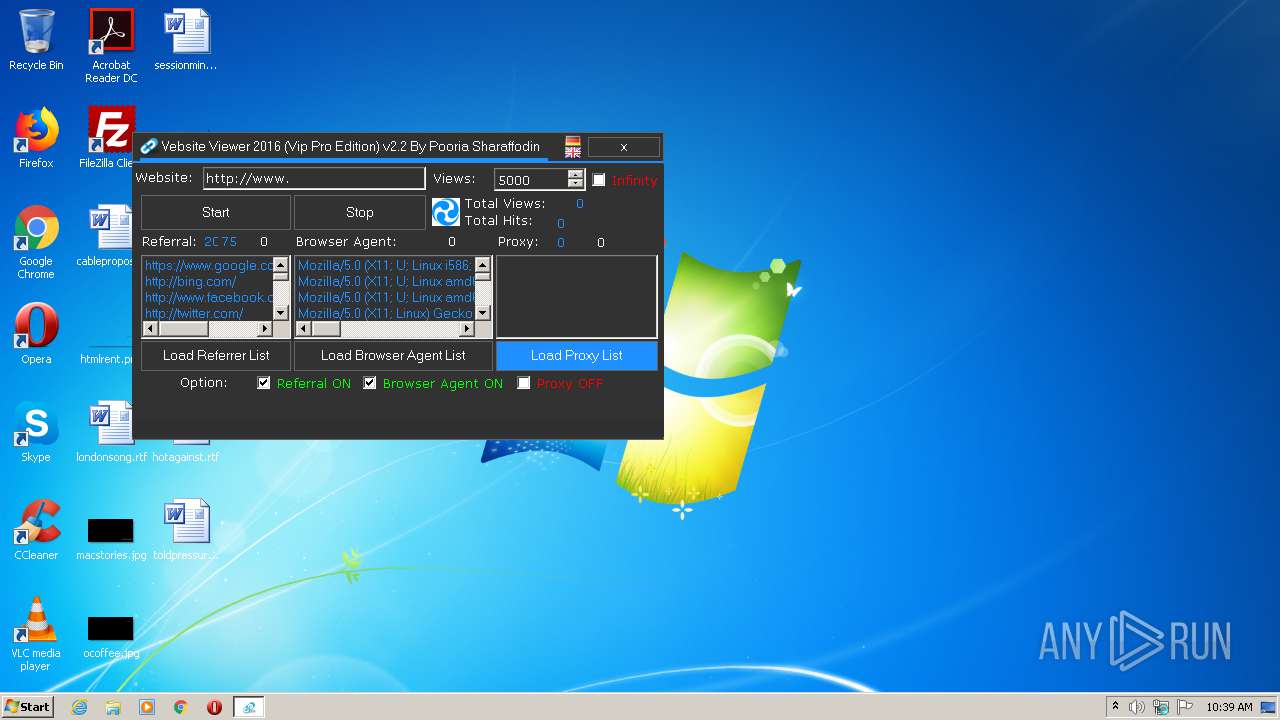Click Load Browser Agent List button
This screenshot has height=720, width=1280.
(393, 355)
